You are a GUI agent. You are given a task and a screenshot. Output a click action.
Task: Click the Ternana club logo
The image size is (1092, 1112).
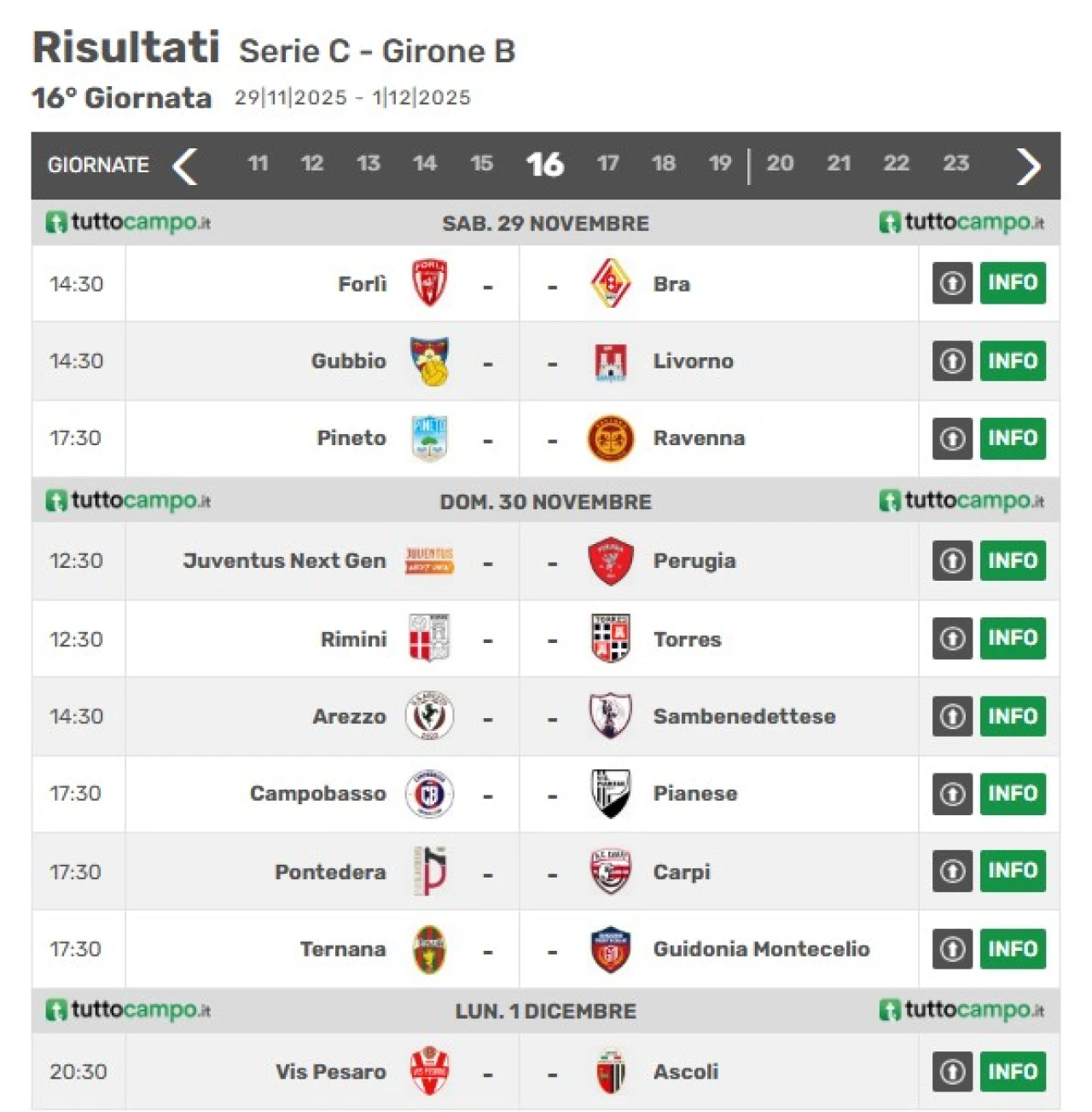point(429,949)
